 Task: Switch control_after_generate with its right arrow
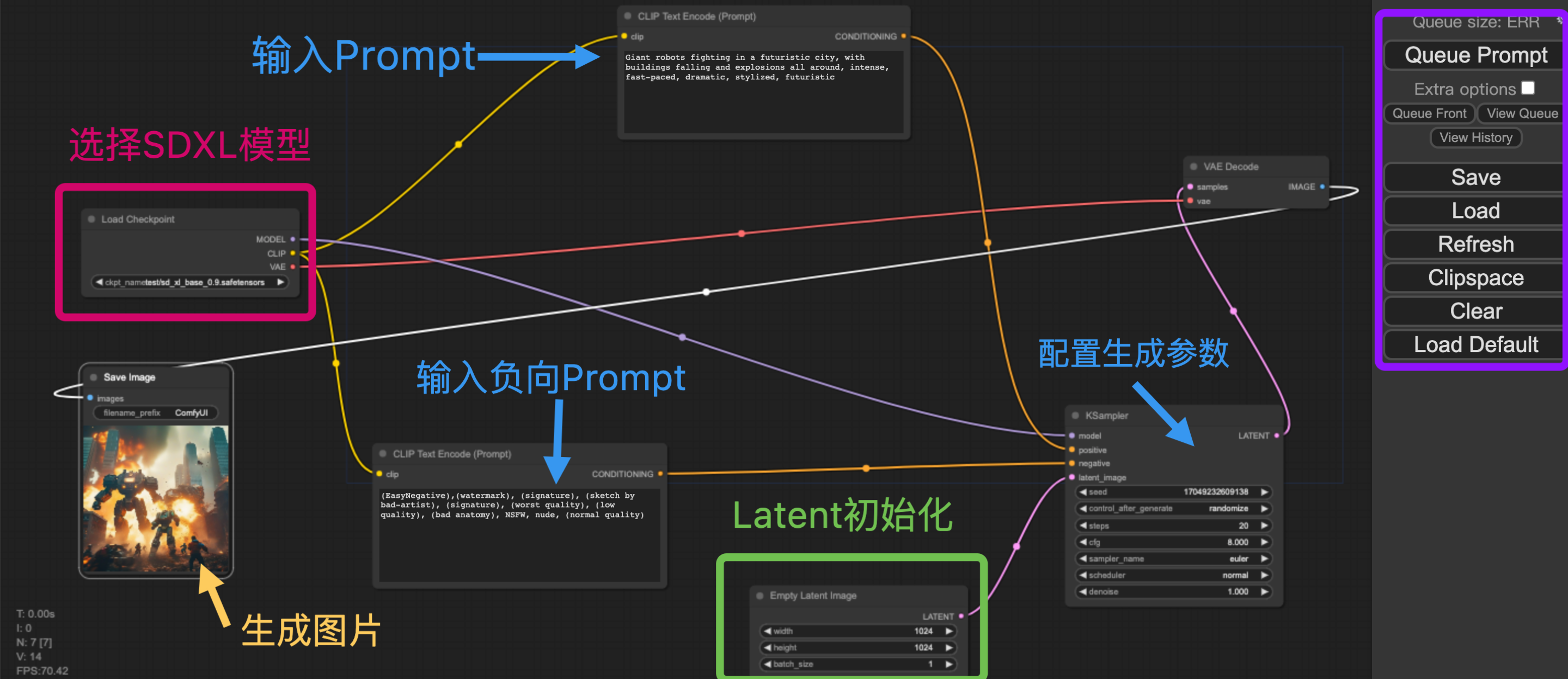pyautogui.click(x=1264, y=509)
